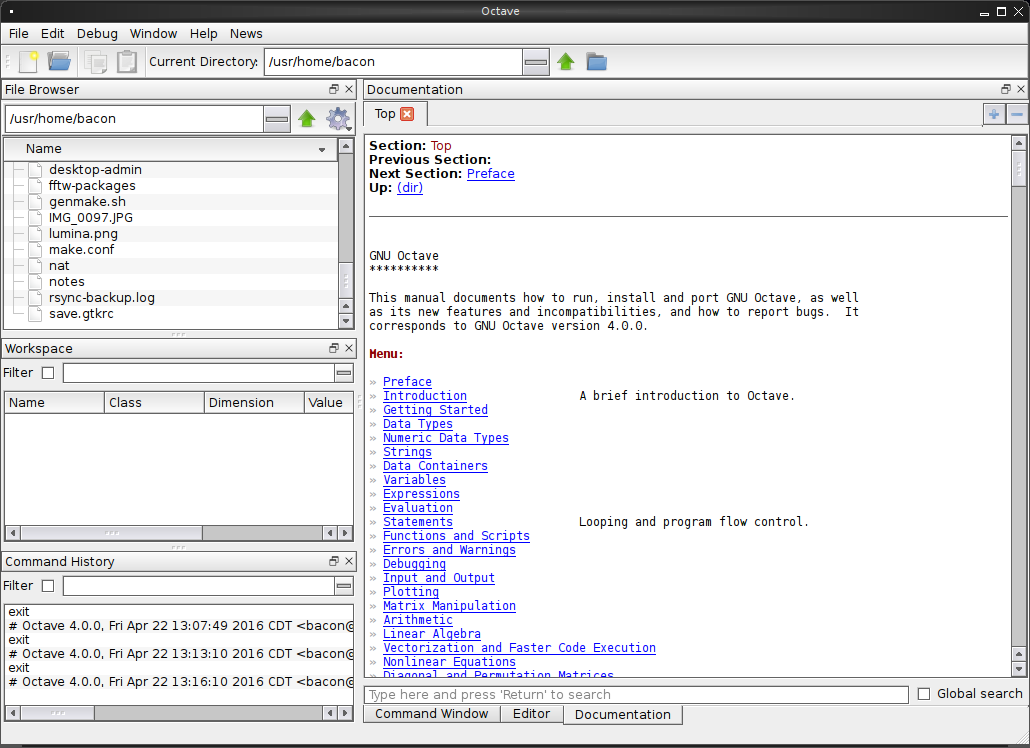Go up one directory in main toolbar
The image size is (1030, 748).
tap(566, 62)
